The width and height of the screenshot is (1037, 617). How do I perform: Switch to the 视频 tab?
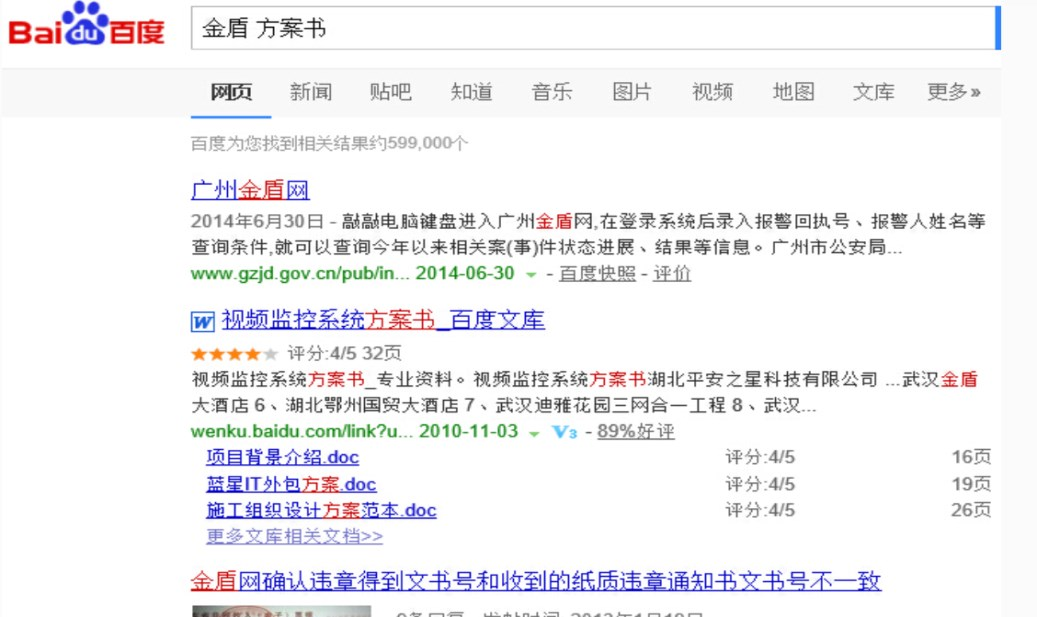pyautogui.click(x=712, y=91)
